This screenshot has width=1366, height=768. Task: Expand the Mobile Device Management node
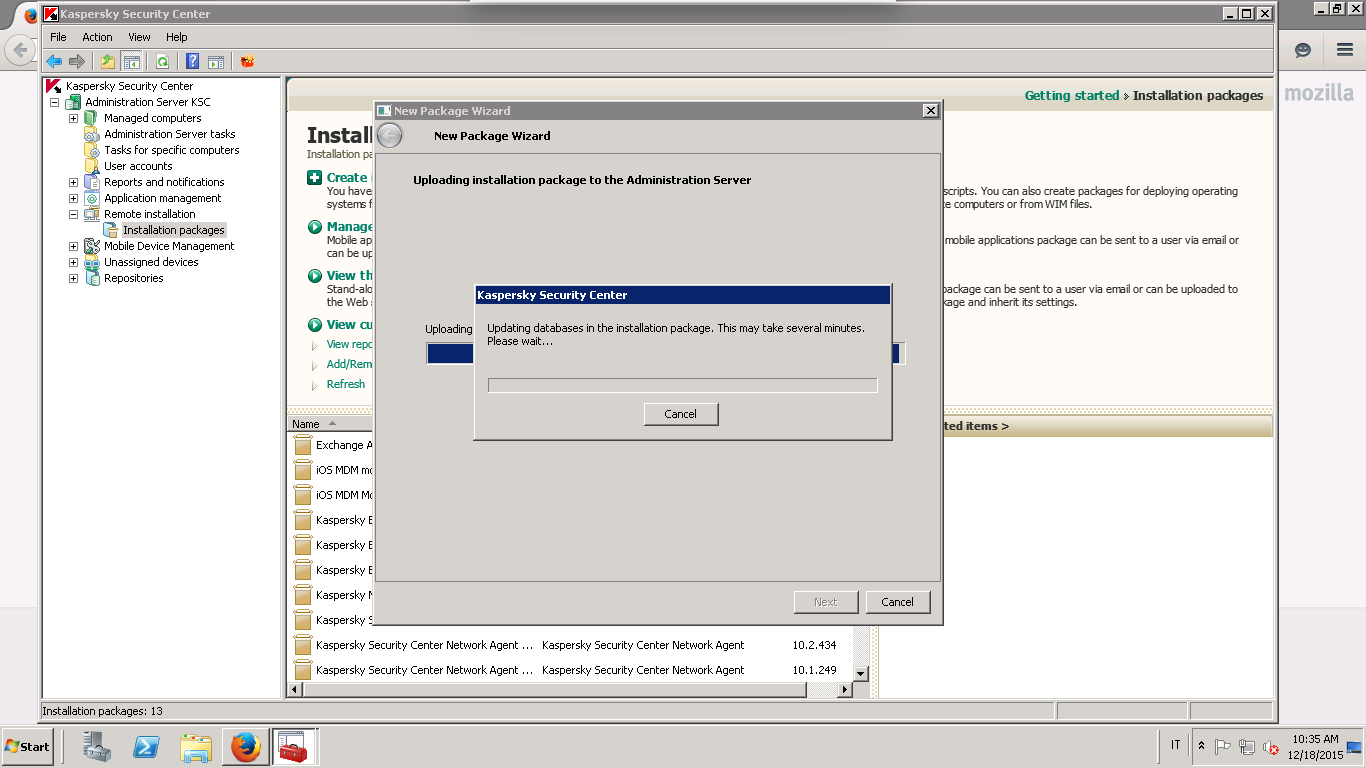(x=73, y=246)
